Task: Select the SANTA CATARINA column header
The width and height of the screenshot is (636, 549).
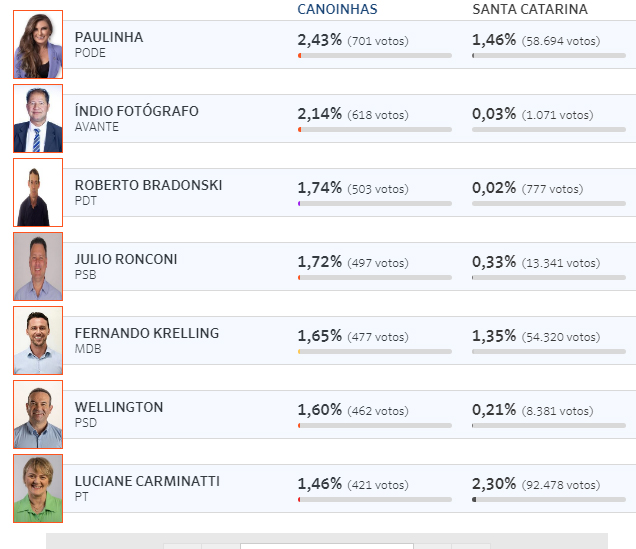Action: [x=530, y=9]
